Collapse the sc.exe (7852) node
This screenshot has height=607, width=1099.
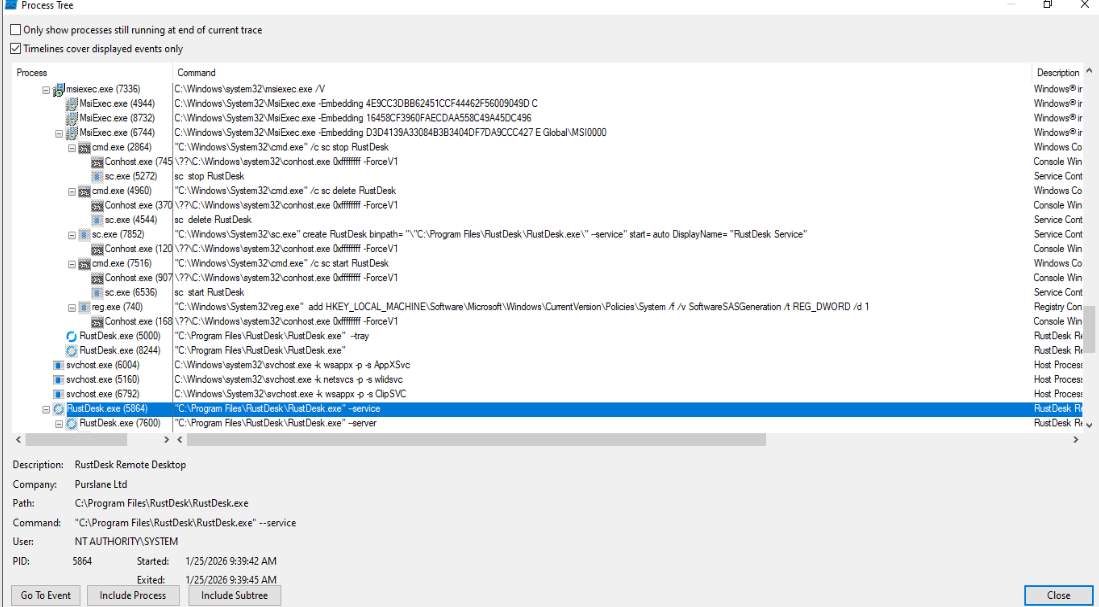[71, 234]
